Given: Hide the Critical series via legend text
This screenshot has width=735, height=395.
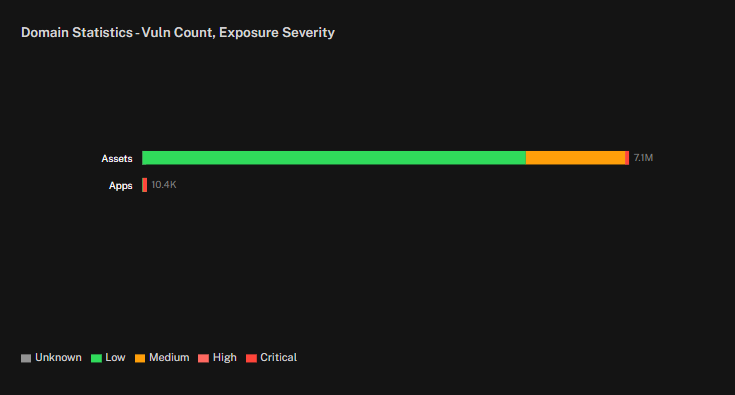Looking at the screenshot, I should pos(278,358).
